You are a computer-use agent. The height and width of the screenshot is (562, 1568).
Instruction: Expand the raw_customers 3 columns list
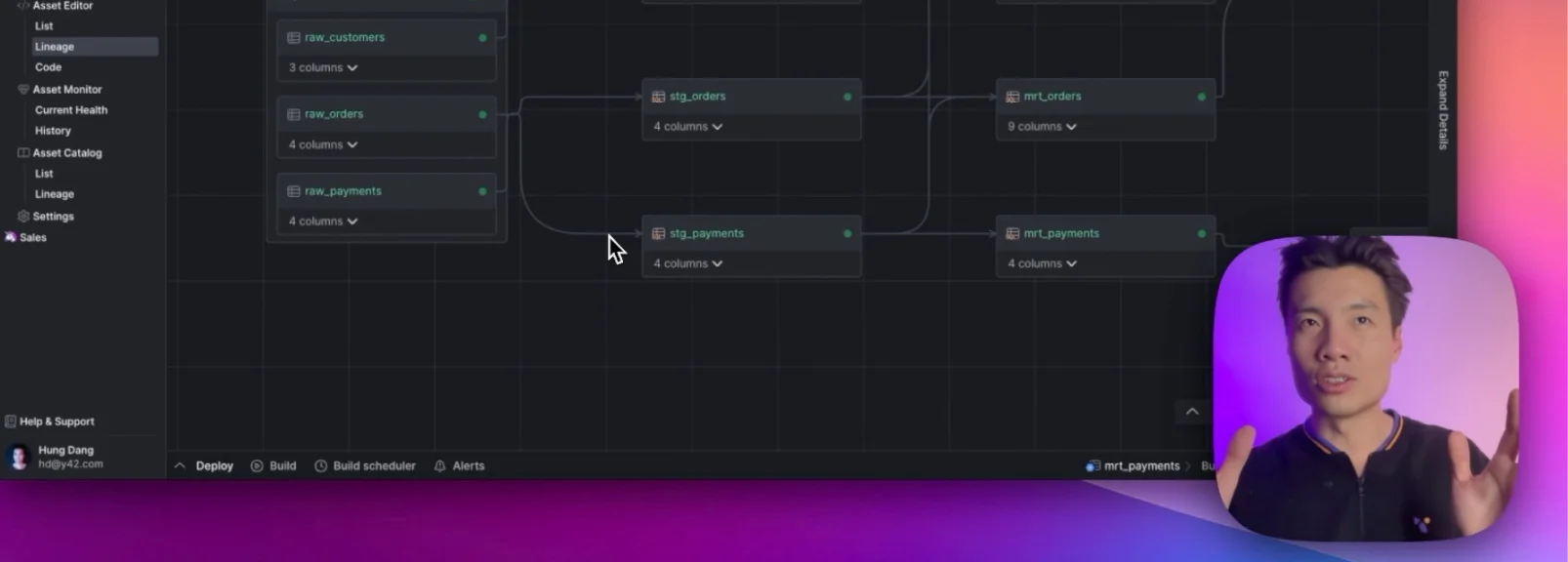tap(323, 68)
